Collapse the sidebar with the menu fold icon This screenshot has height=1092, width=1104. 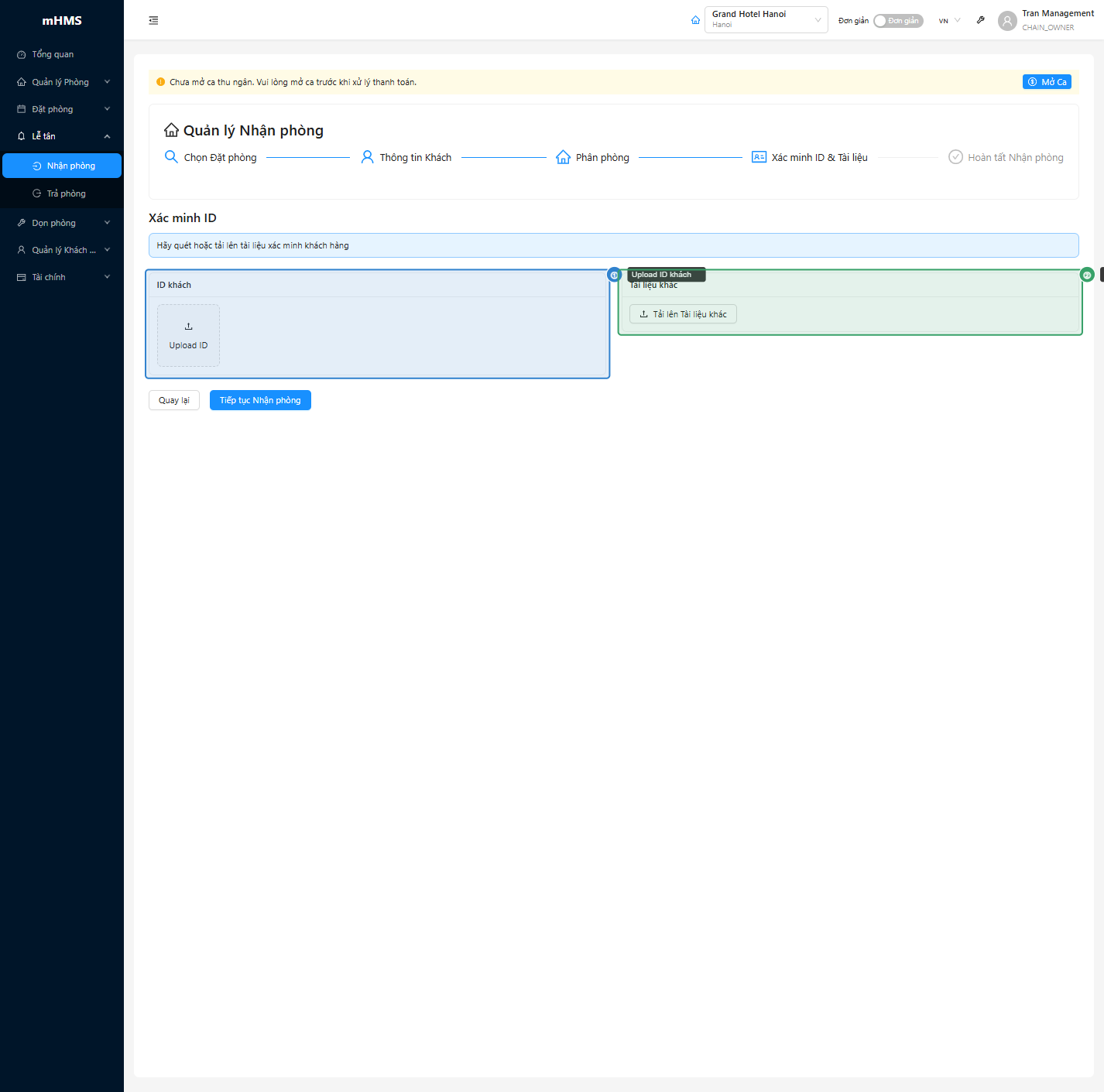pos(153,21)
